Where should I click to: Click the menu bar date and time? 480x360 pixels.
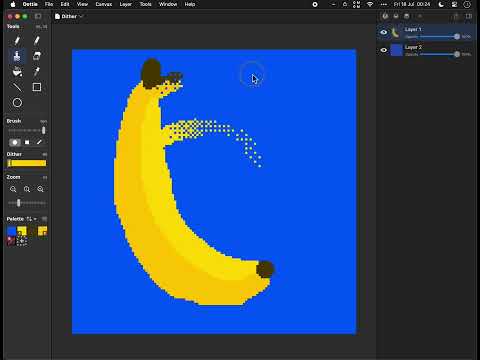[x=412, y=4]
